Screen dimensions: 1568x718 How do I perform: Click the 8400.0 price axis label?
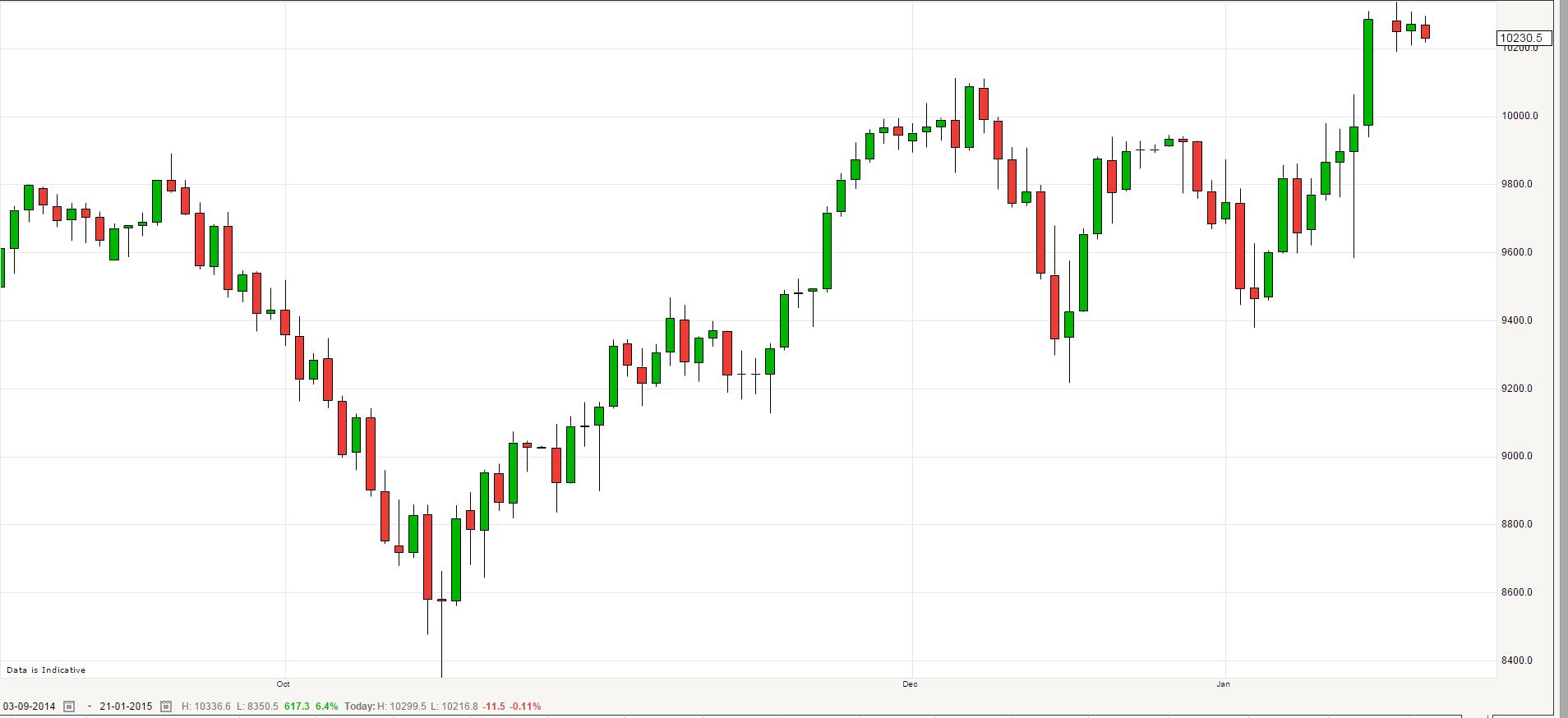tap(1517, 660)
